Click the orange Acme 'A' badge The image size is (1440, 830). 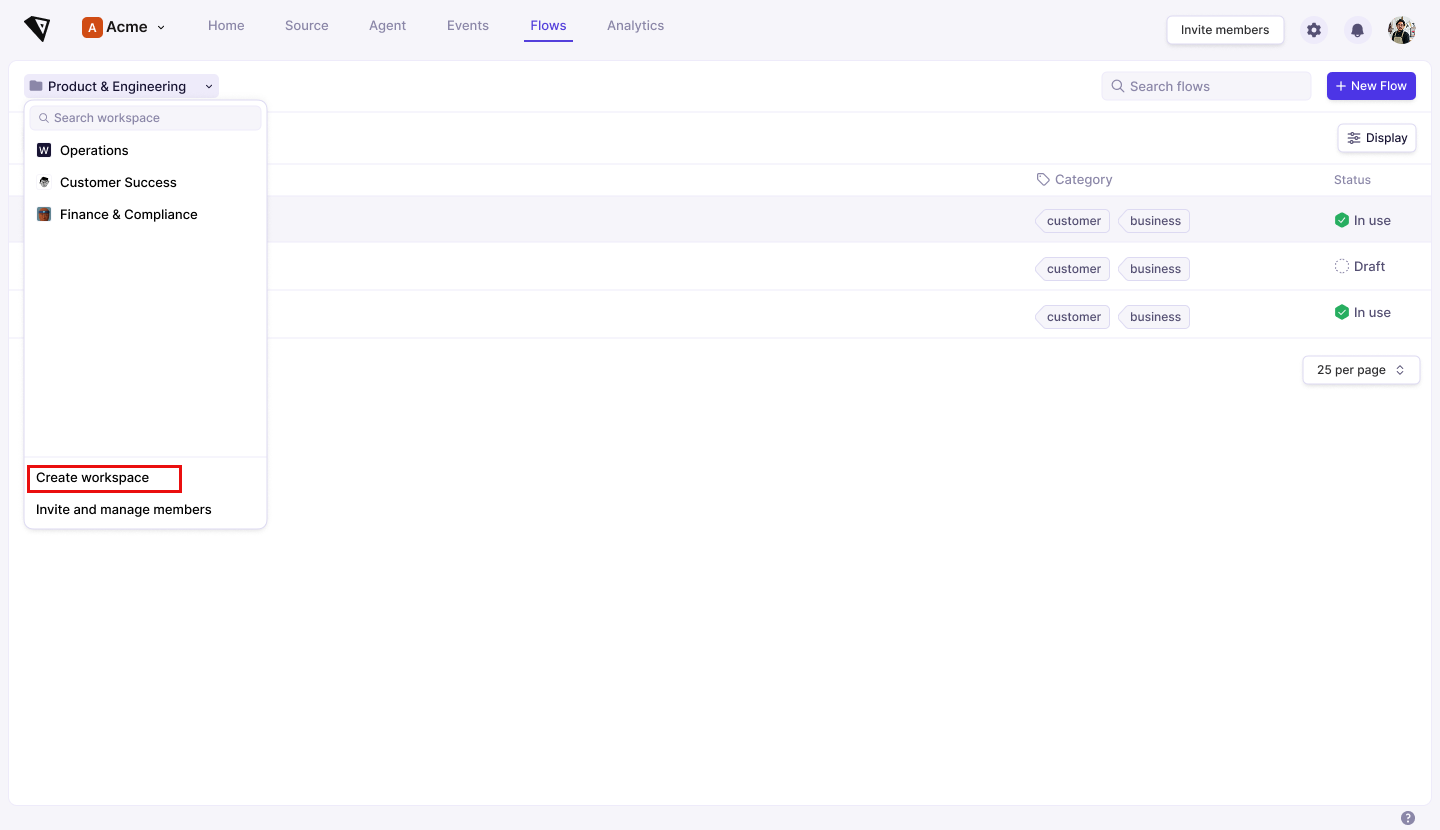click(92, 27)
